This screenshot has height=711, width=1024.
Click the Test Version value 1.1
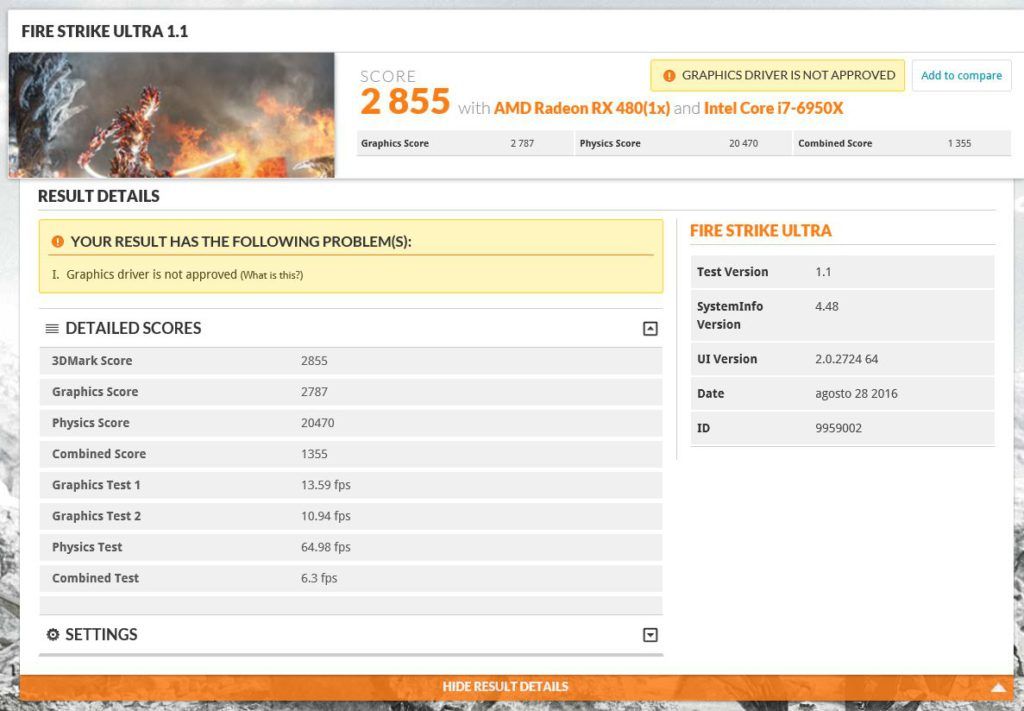click(x=823, y=272)
